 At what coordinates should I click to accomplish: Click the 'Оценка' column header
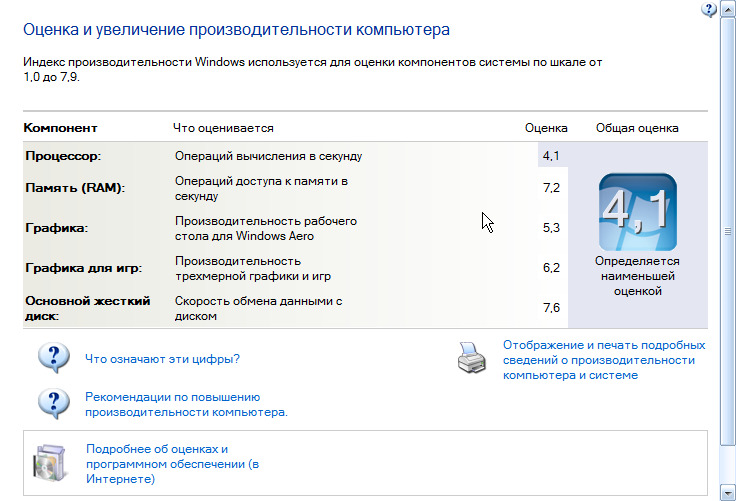tap(546, 128)
